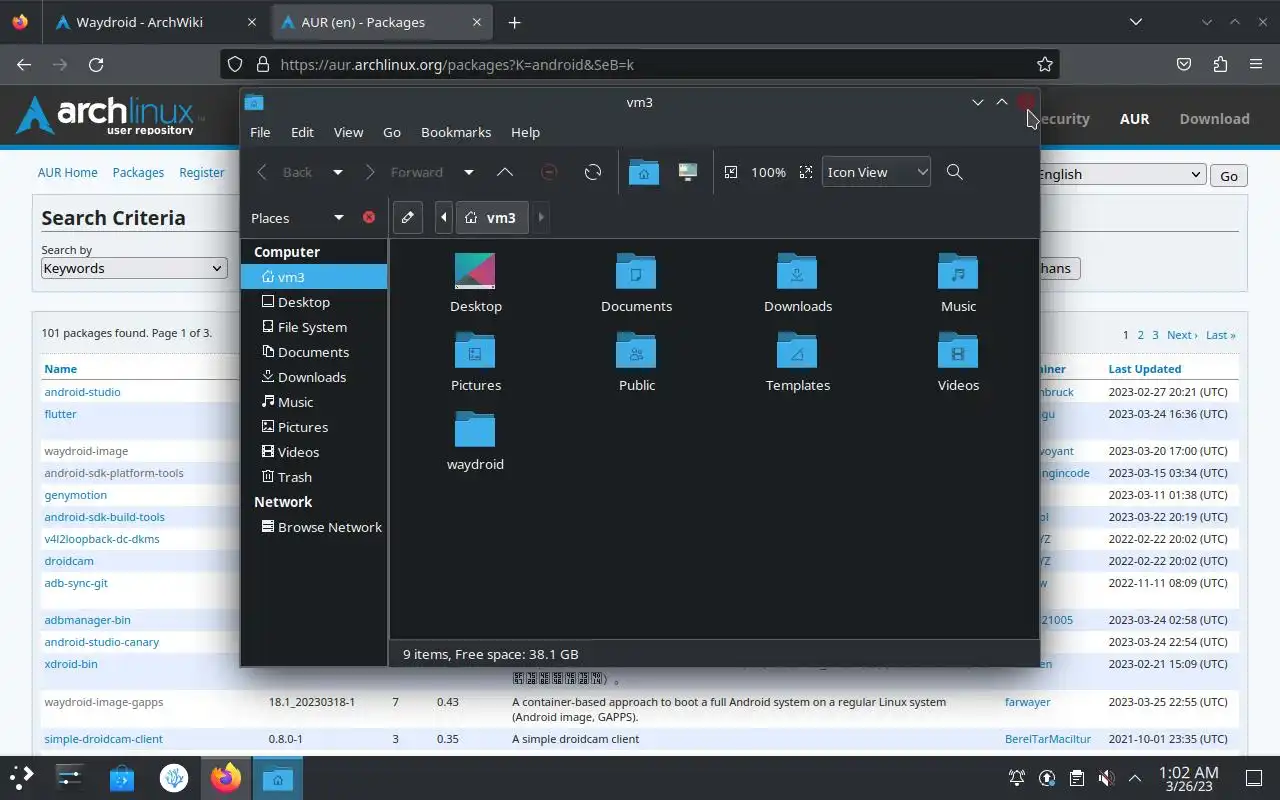Screen dimensions: 1280x800
Task: Click the Back arrow in the file manager
Action: point(262,172)
